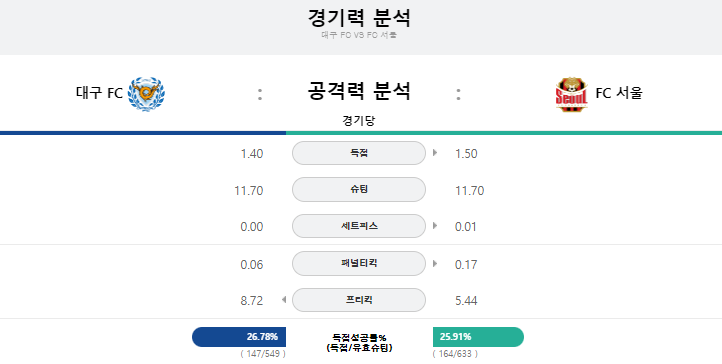Screen dimensions: 722x364
Task: Click the FC 서울 team name
Action: [x=619, y=93]
